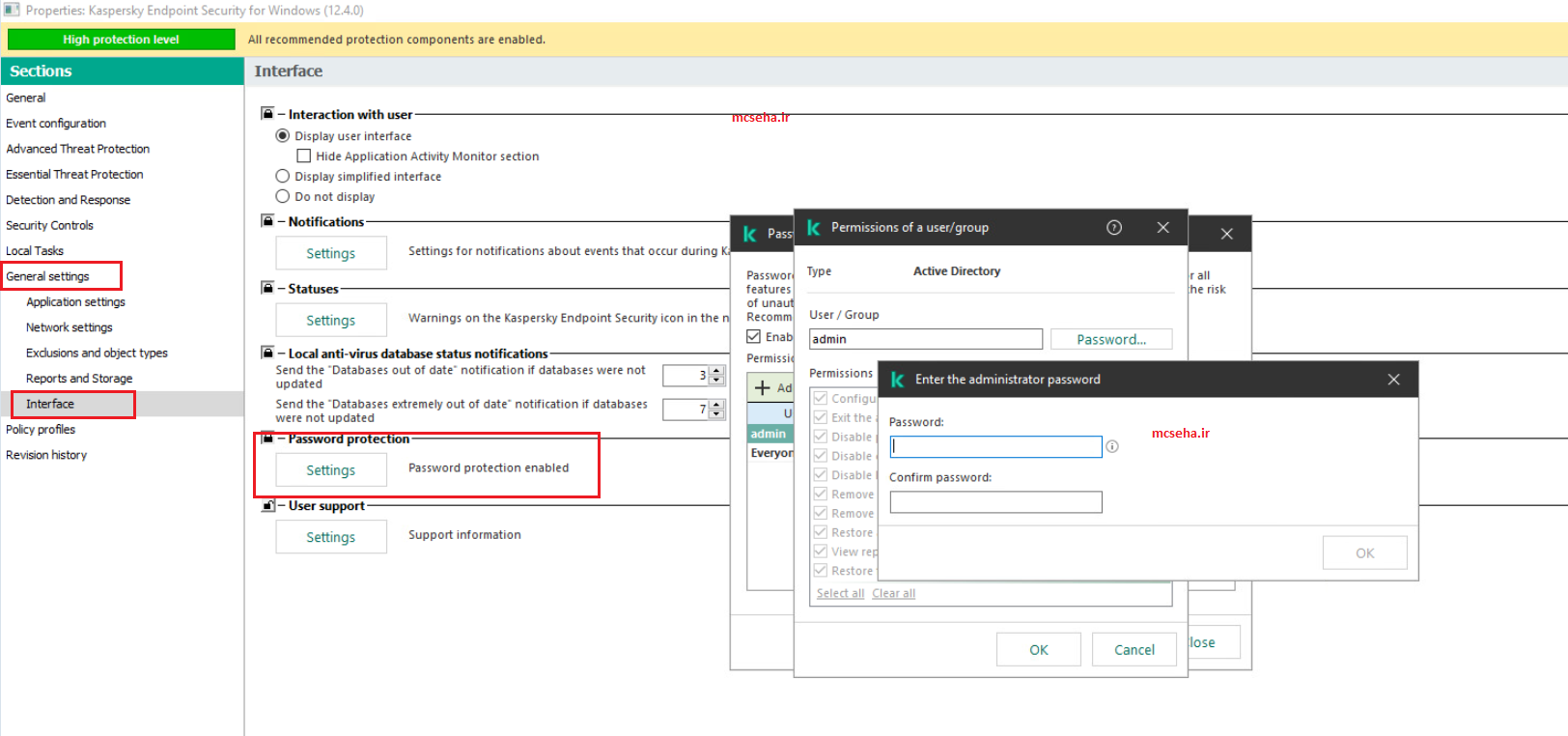Toggle the lock icon beside Password protection
This screenshot has width=1568, height=736.
[267, 438]
